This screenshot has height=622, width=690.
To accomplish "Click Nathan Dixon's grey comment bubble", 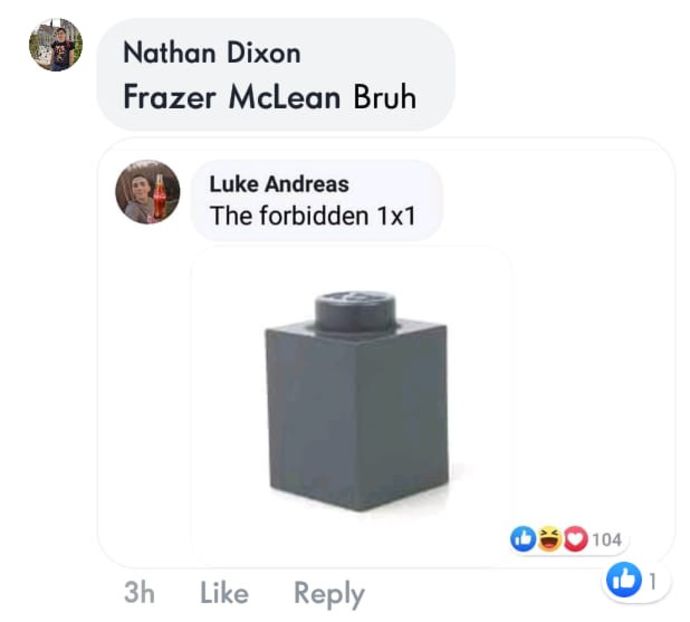I will tap(275, 74).
